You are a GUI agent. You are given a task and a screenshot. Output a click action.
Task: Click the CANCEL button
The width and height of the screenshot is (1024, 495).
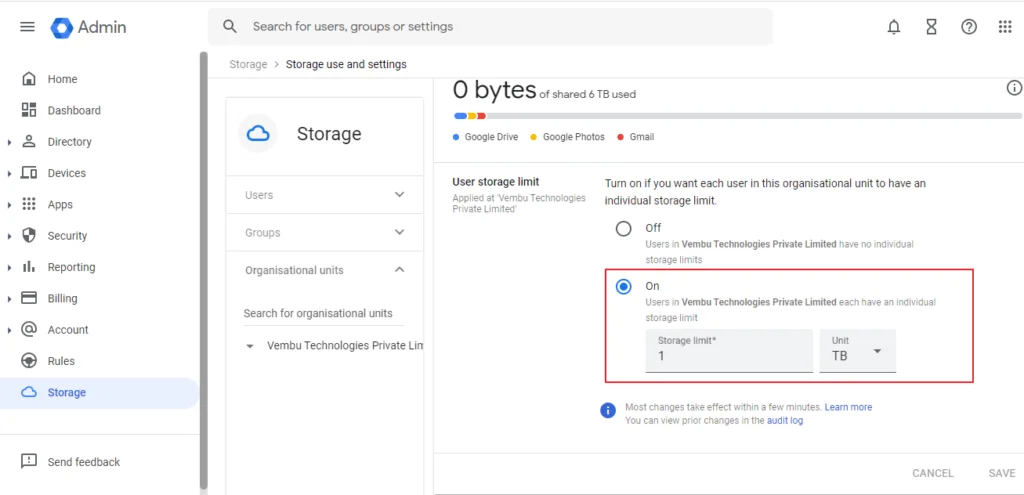(933, 473)
